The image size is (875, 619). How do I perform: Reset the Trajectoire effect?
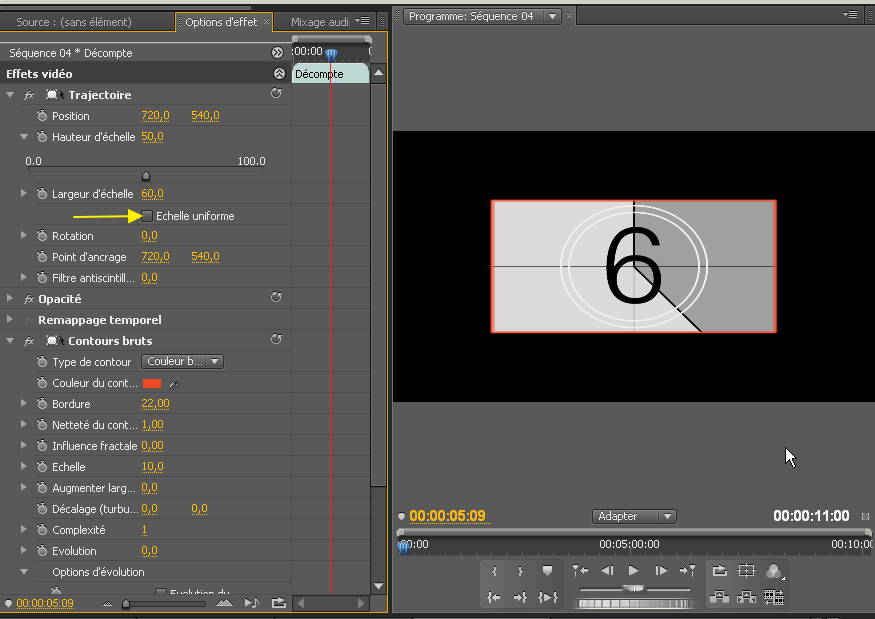(276, 94)
